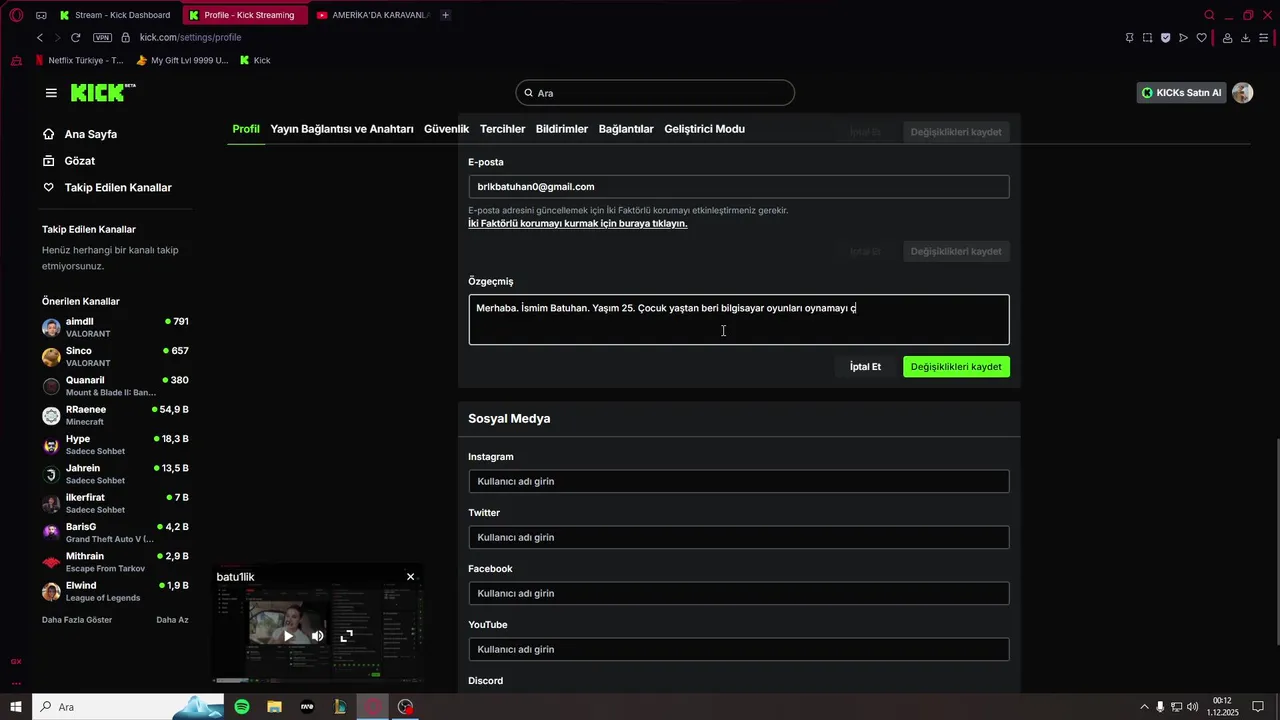
Task: Open the snapshot capture tool icon
Action: [x=1148, y=38]
